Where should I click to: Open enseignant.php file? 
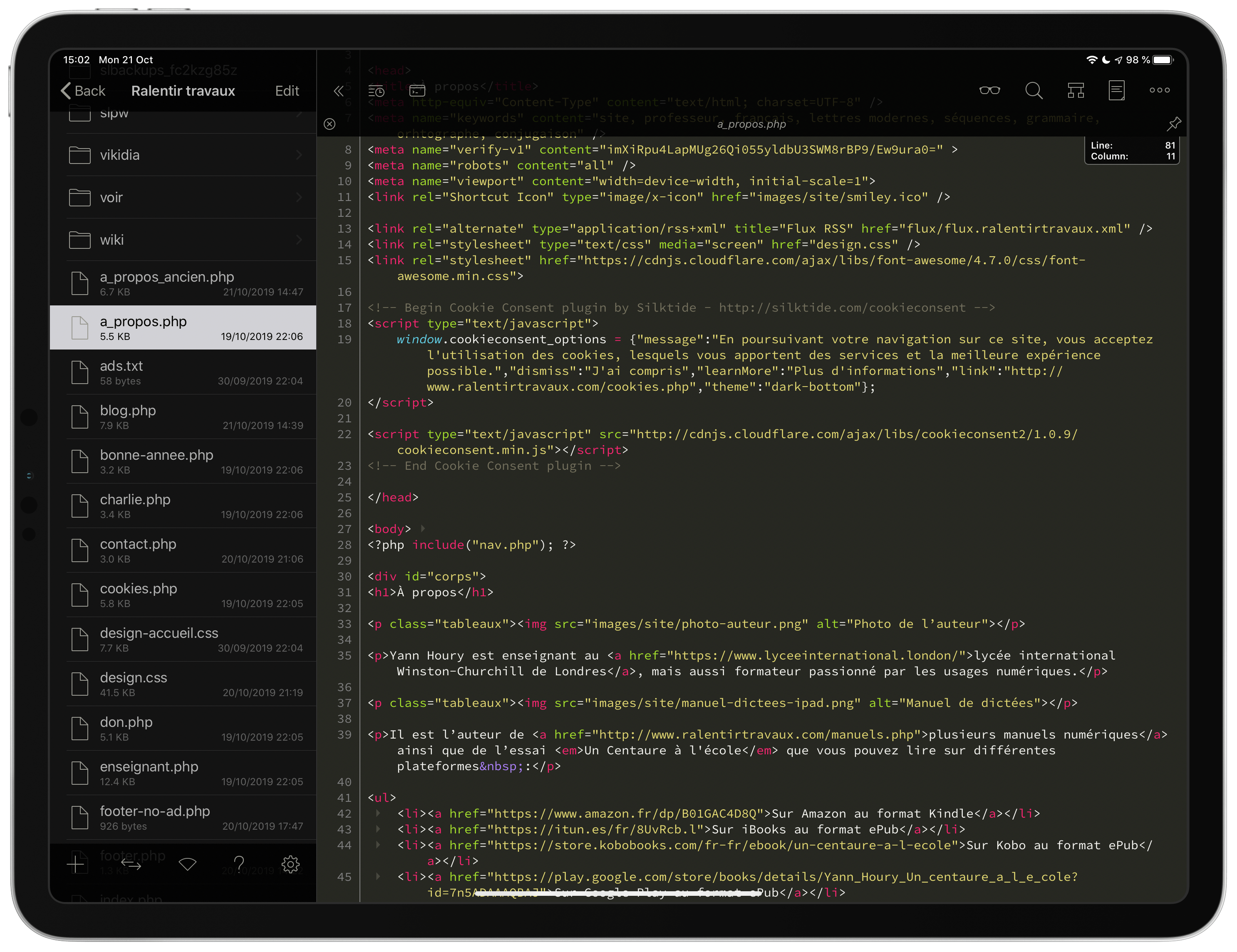pyautogui.click(x=183, y=773)
